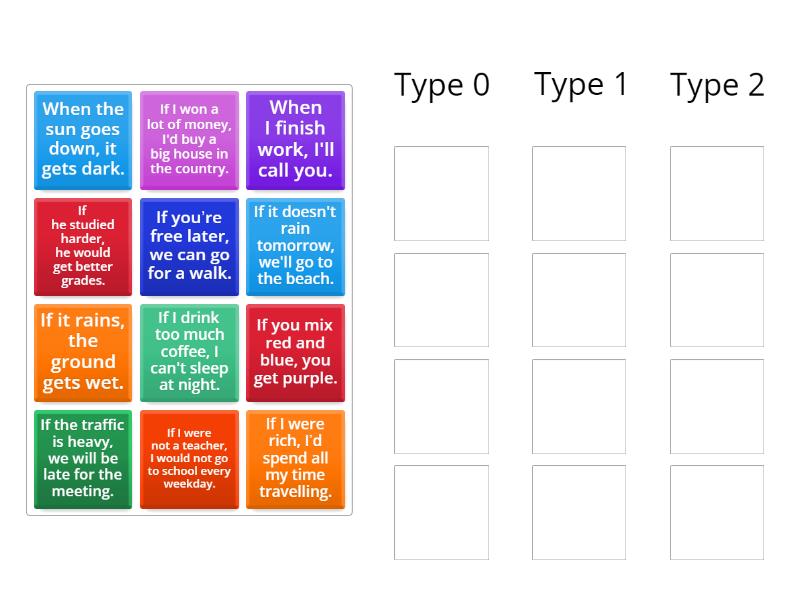Choose the orange 'If it rains' card
Image resolution: width=800 pixels, height=600 pixels.
(x=83, y=352)
